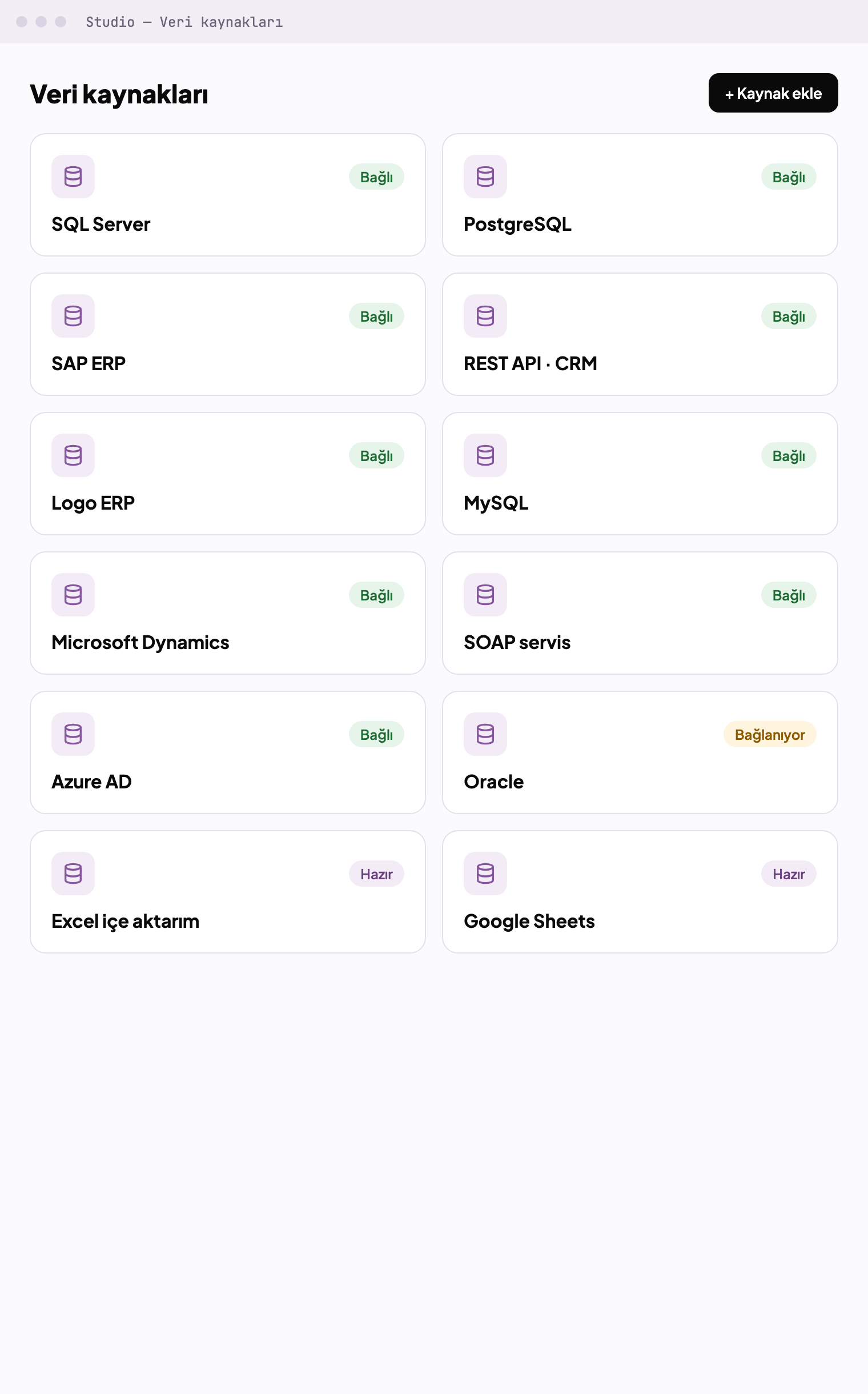Add a new source with Kaynak ekle
The height and width of the screenshot is (1394, 868).
pyautogui.click(x=773, y=93)
